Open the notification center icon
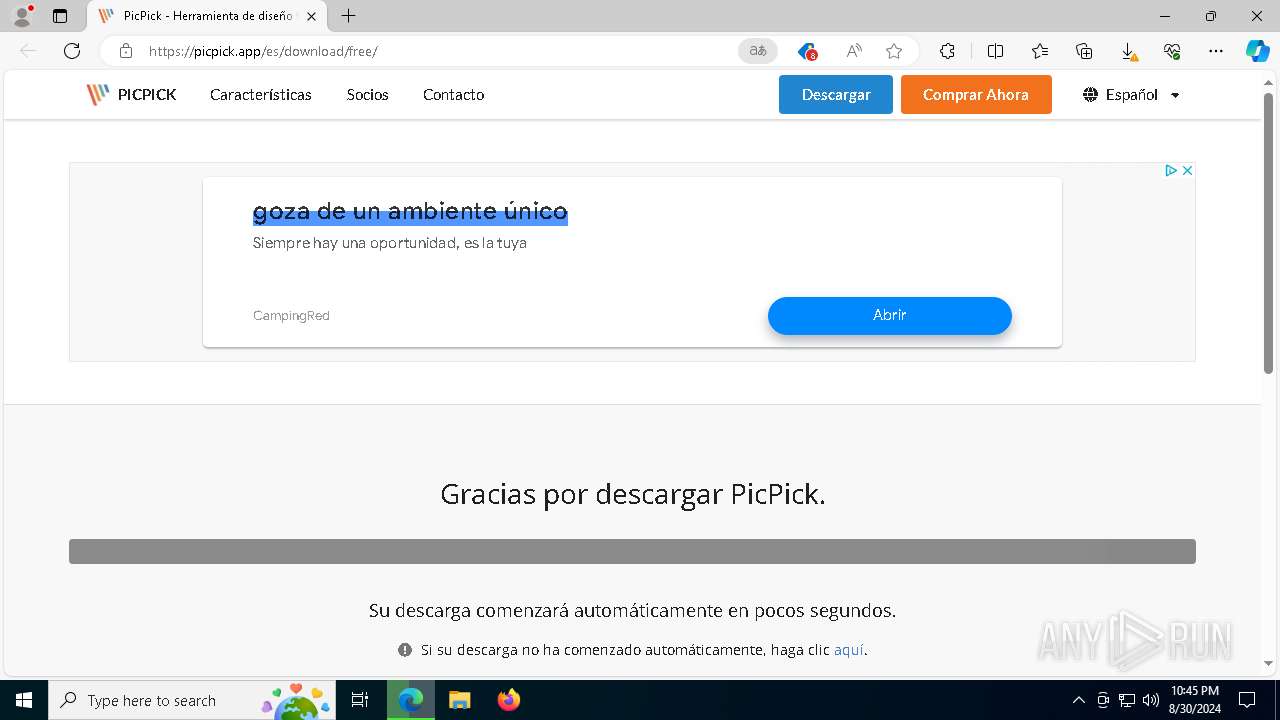Image resolution: width=1280 pixels, height=720 pixels. pos(1247,700)
